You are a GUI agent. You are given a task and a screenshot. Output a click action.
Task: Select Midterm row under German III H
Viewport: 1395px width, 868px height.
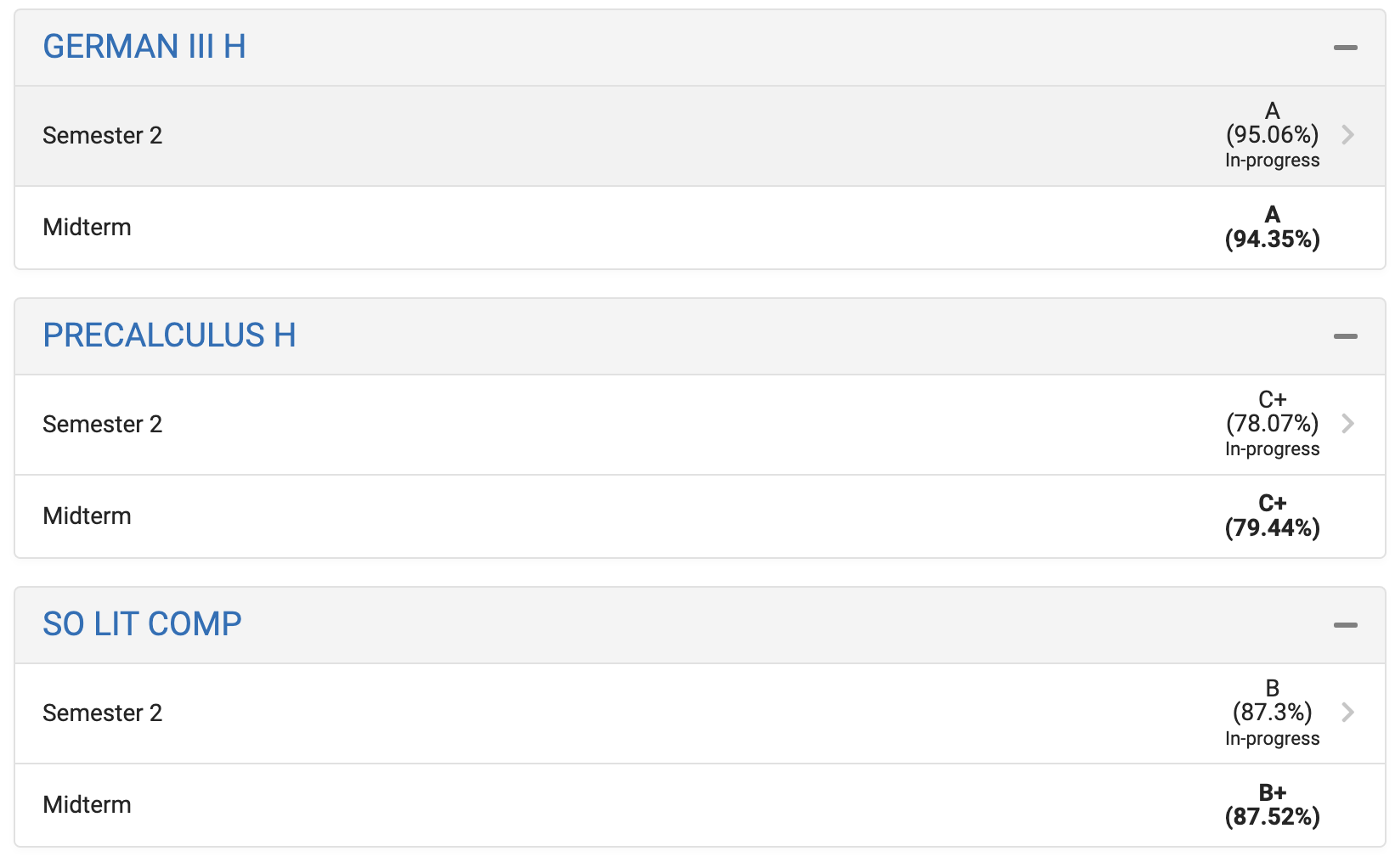[x=700, y=228]
